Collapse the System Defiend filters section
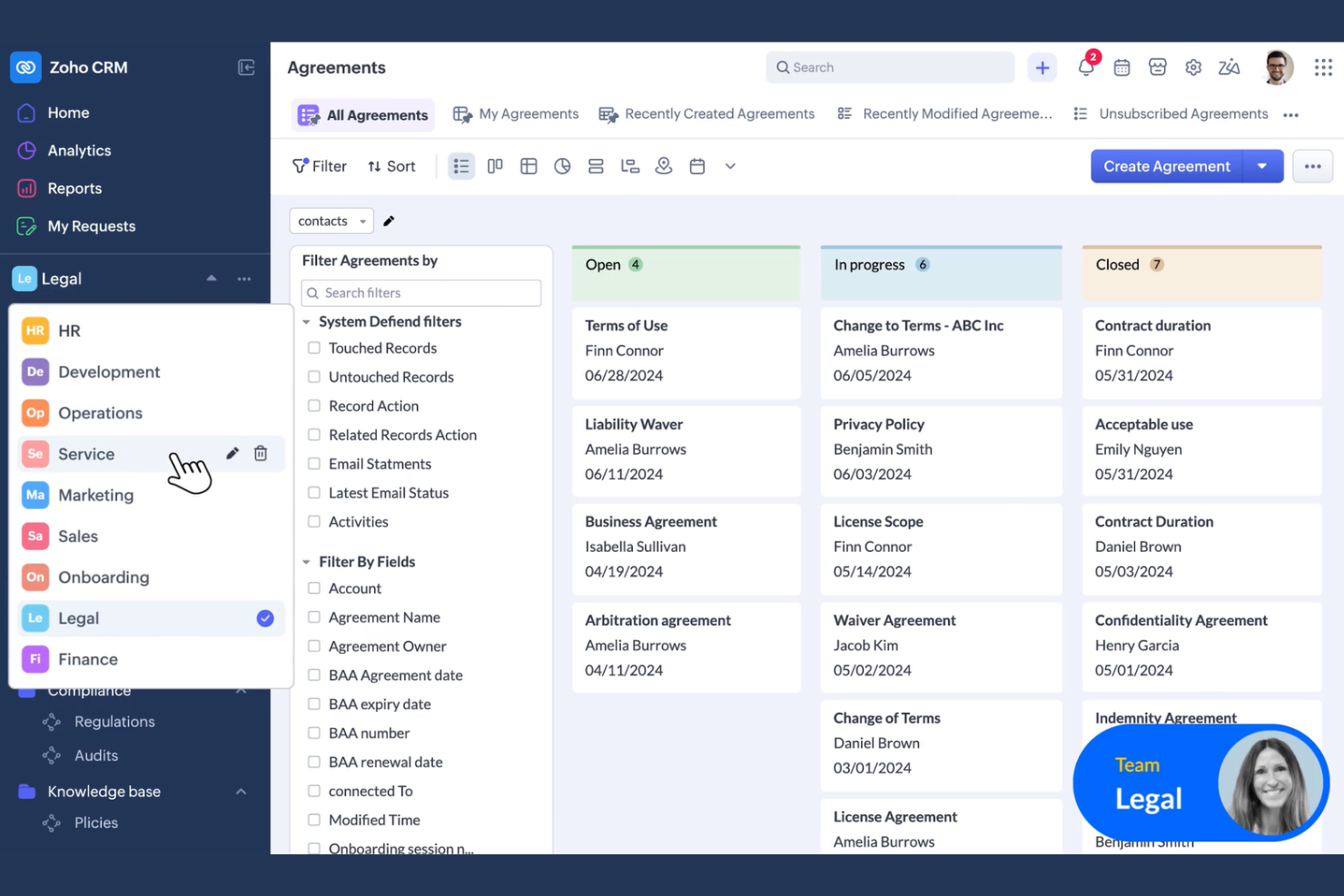Screen dimensions: 1344x896 click(x=306, y=321)
